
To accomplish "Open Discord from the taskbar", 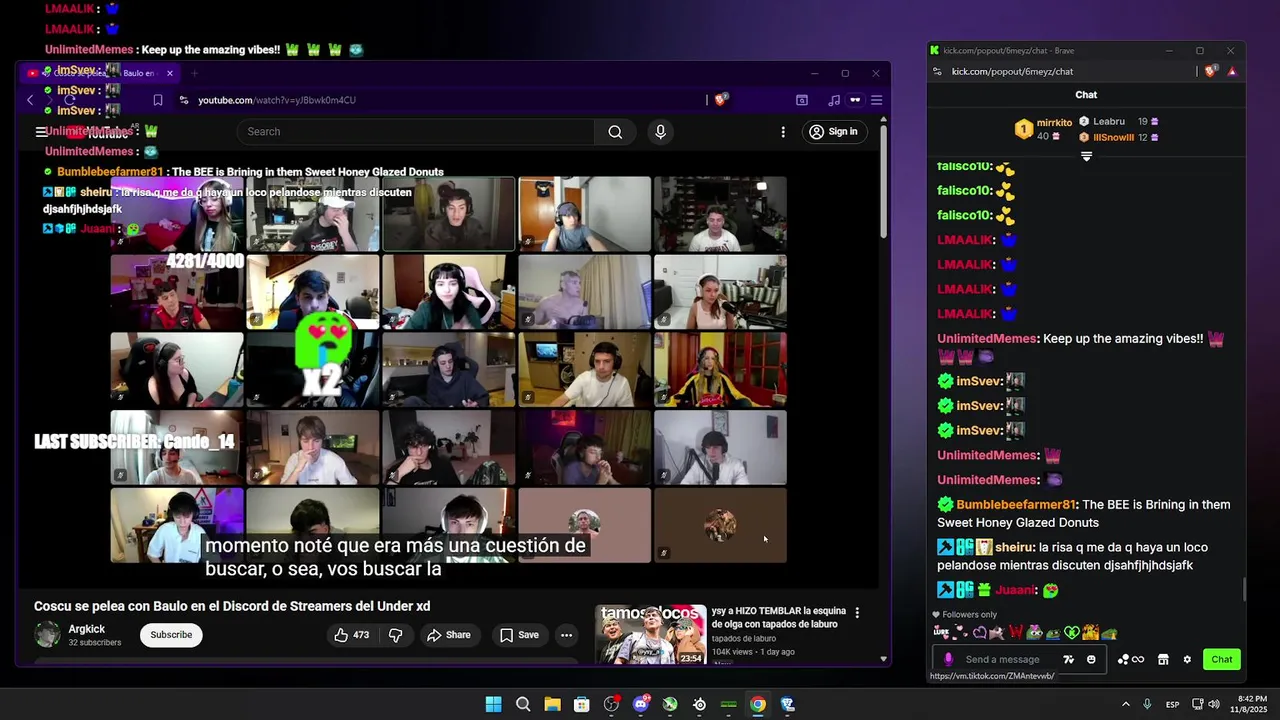I will (x=641, y=704).
